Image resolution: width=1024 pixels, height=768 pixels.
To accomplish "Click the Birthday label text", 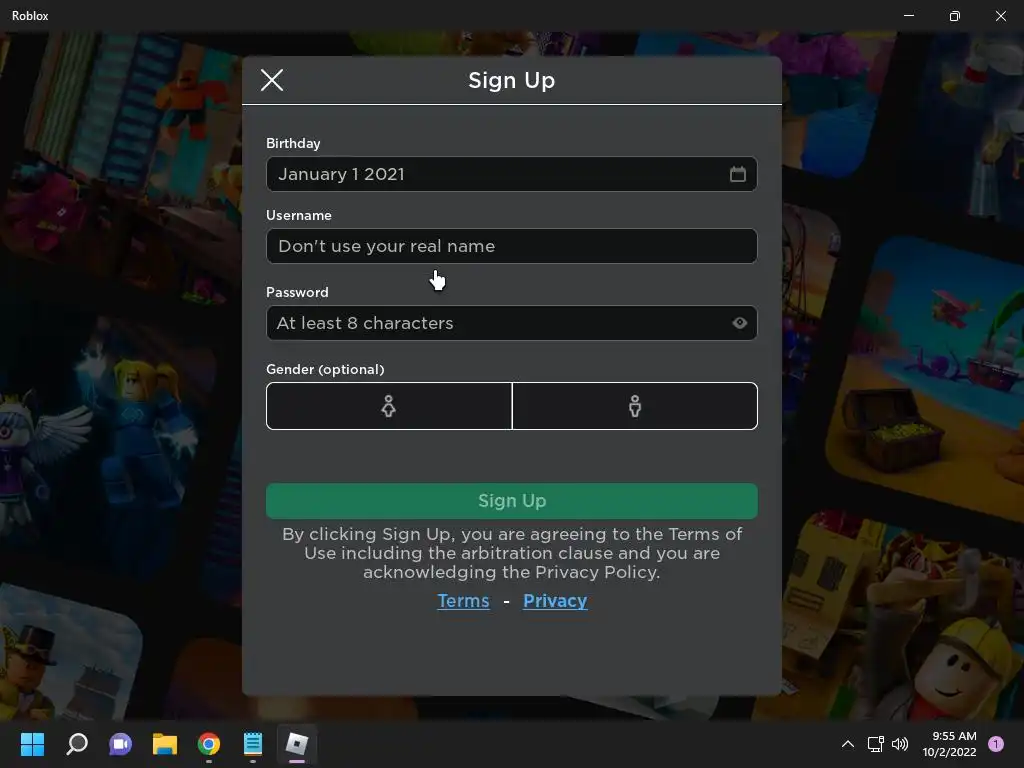I will click(x=293, y=143).
